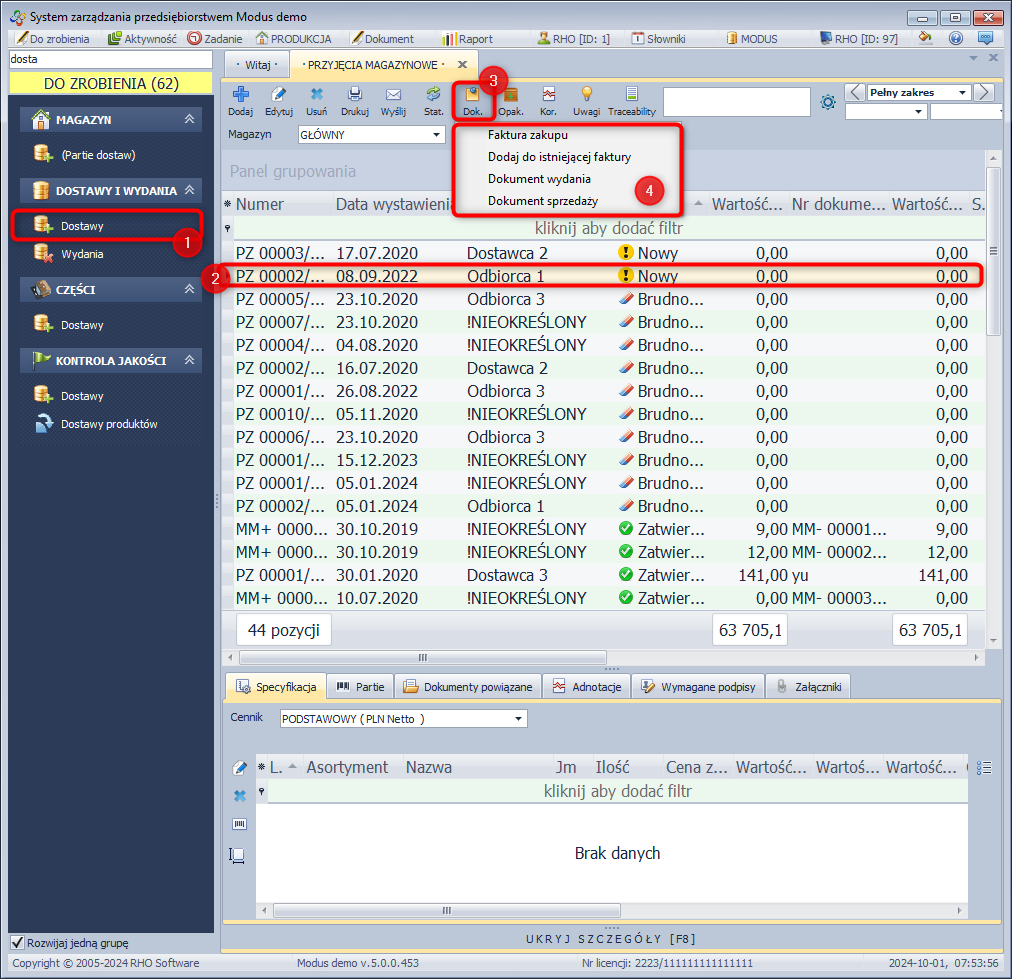1012x979 pixels.
Task: Open the Traceability toolbar icon
Action: pyautogui.click(x=631, y=96)
